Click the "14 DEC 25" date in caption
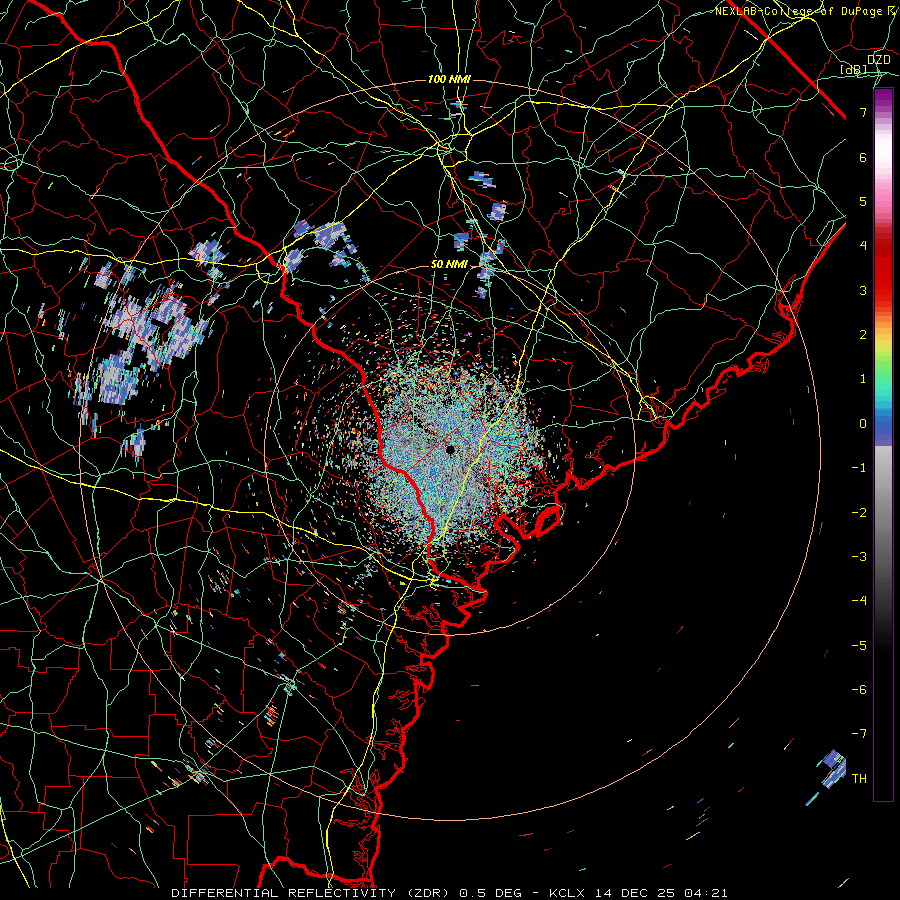 634,893
